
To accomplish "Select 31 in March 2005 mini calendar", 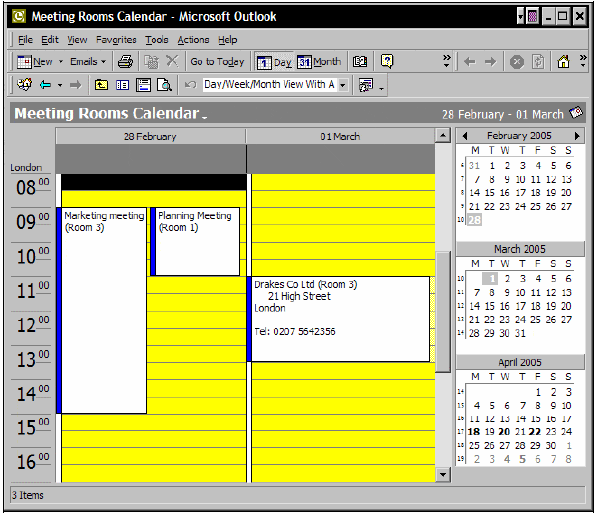I will 520,333.
